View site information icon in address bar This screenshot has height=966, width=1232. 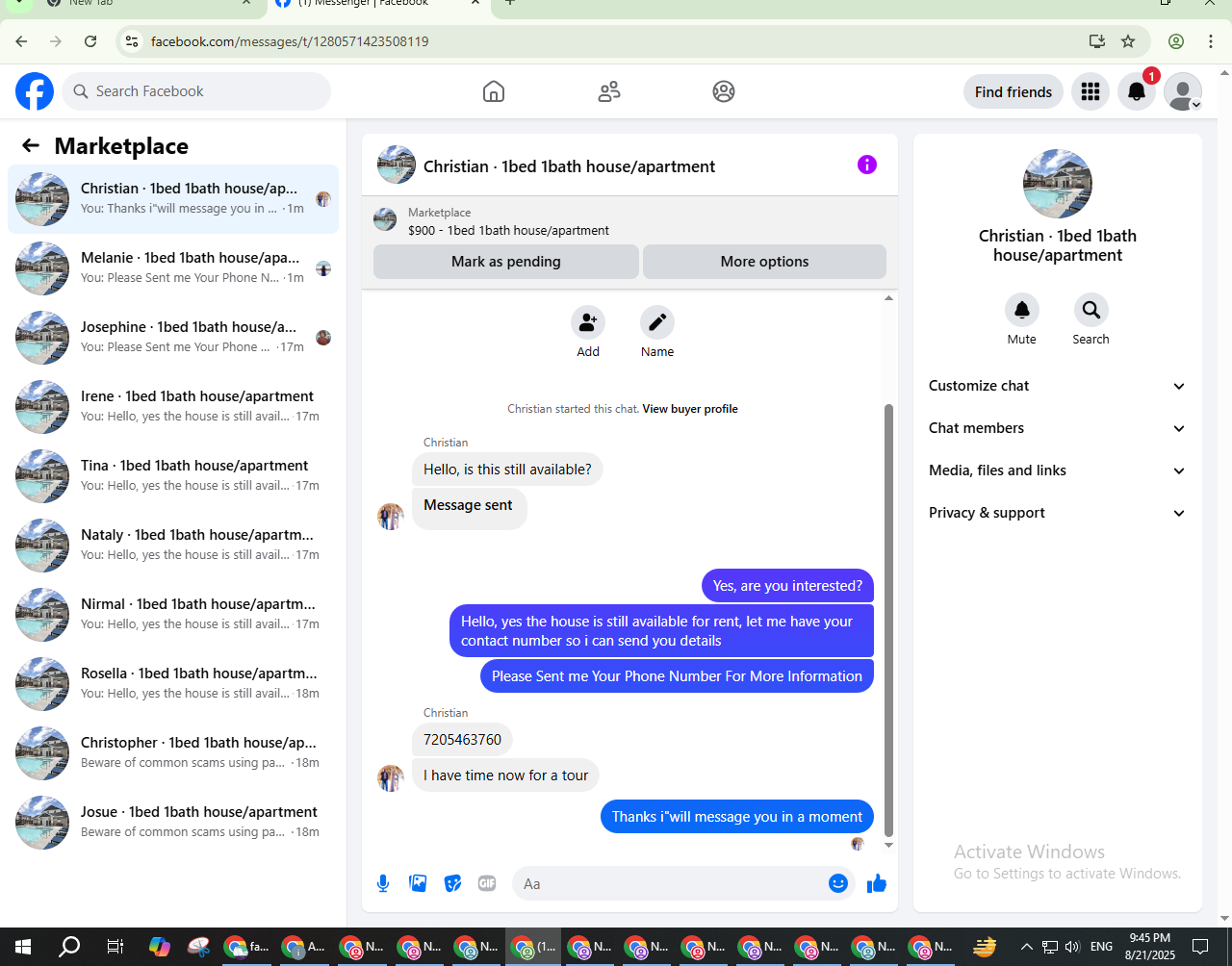tap(133, 41)
